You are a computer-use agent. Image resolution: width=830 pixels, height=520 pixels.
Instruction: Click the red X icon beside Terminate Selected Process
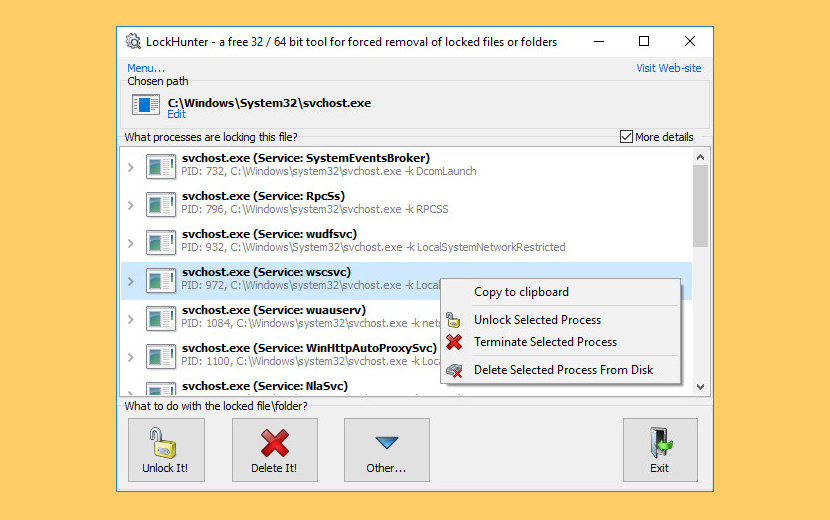(x=454, y=342)
